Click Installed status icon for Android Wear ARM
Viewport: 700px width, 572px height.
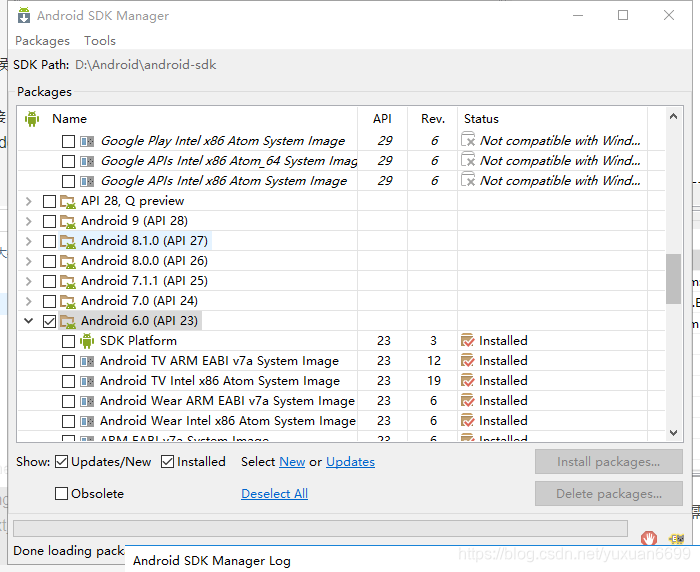[x=467, y=401]
